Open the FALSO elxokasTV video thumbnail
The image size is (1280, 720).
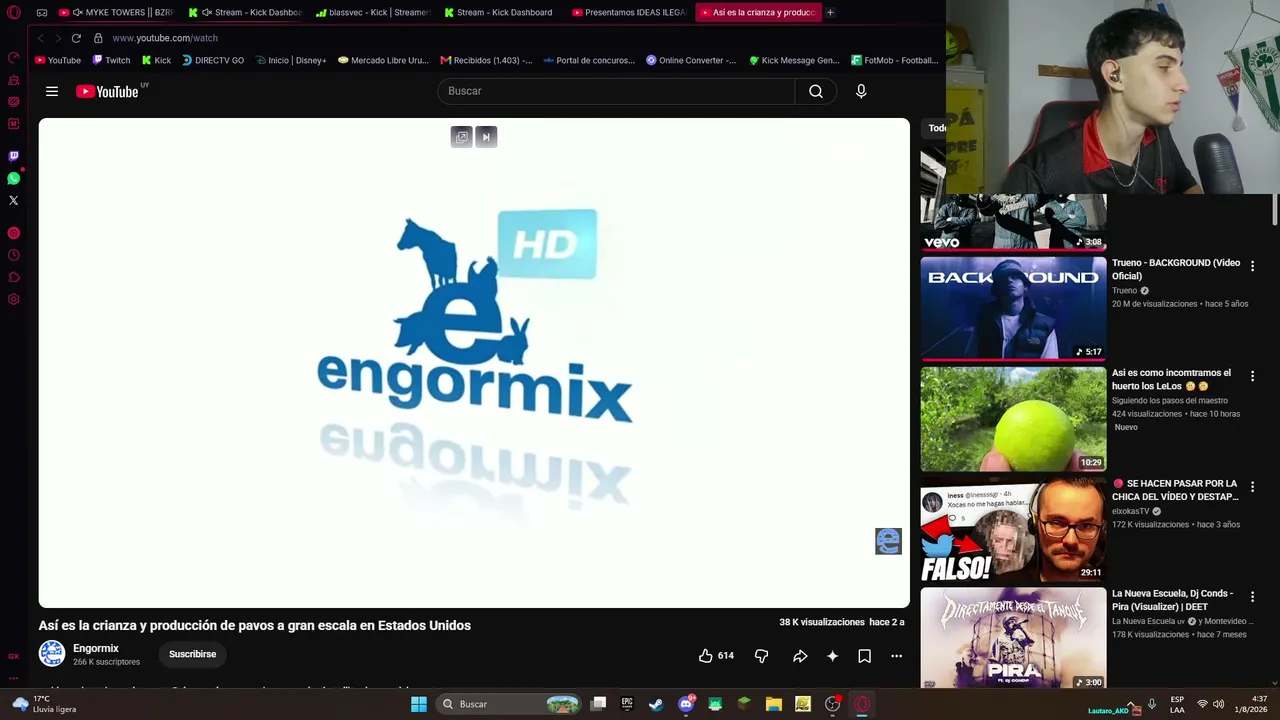tap(1013, 529)
